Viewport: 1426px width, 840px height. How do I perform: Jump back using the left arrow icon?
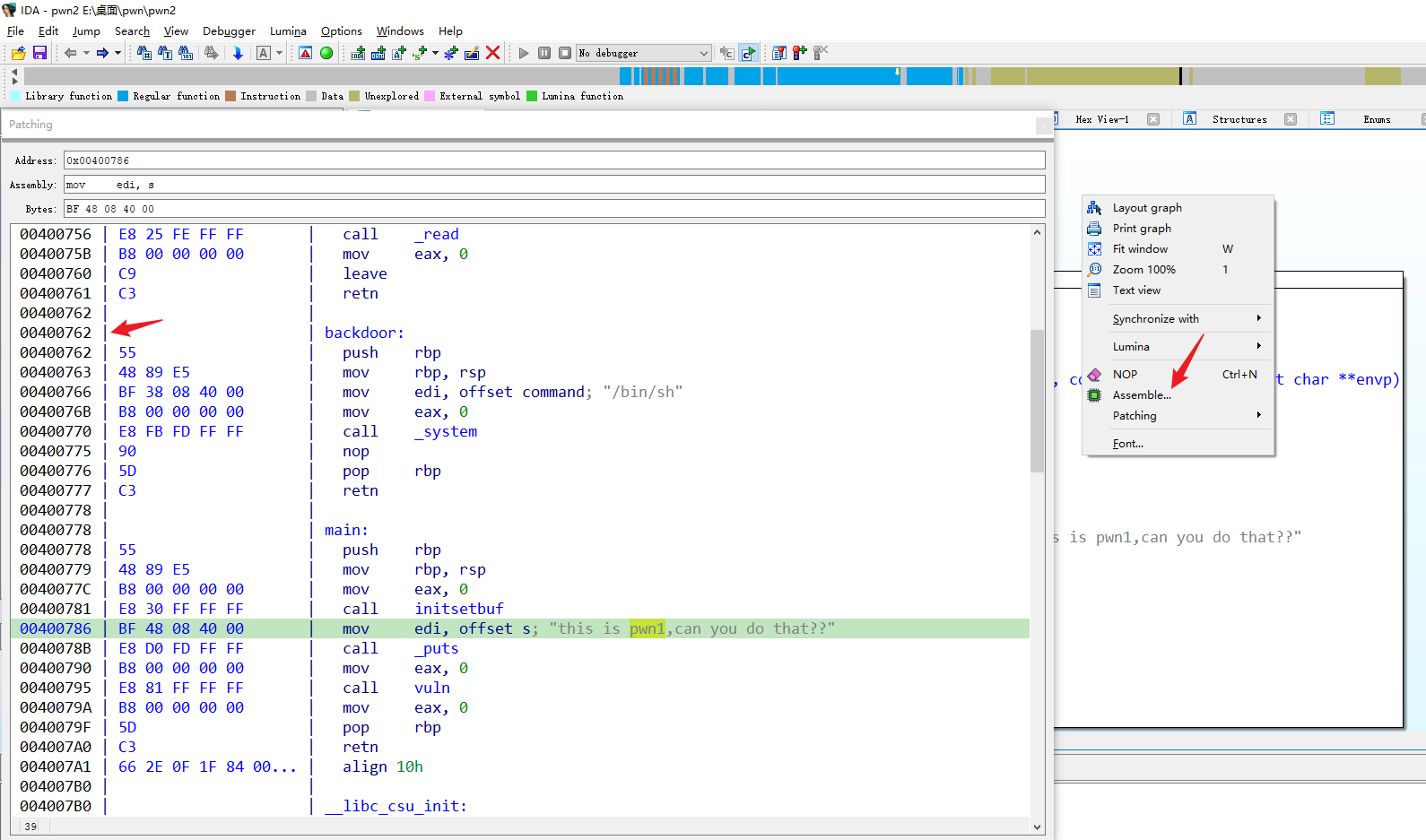(70, 53)
